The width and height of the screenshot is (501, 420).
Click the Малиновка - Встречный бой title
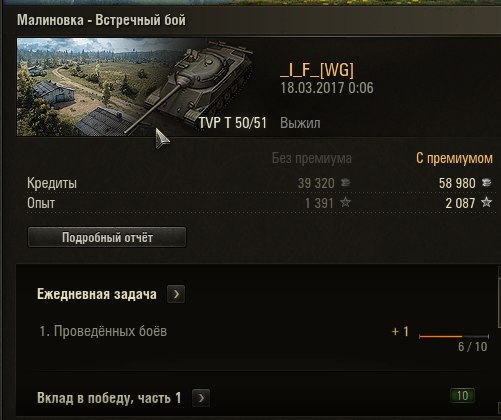tap(101, 20)
